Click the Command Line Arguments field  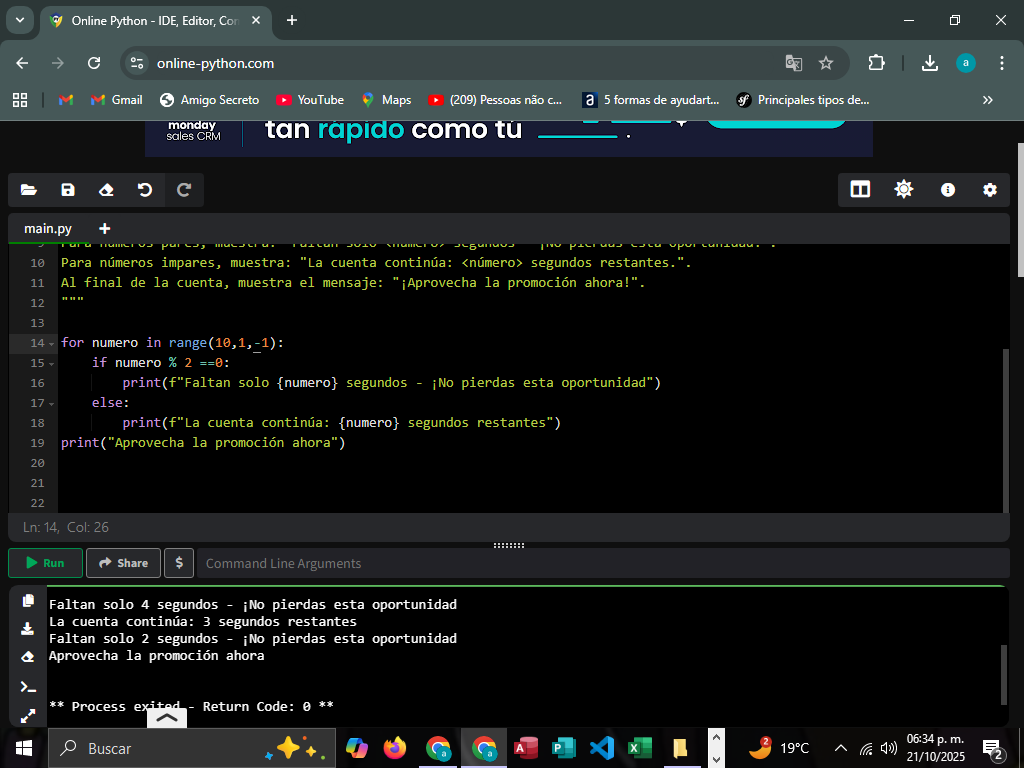click(600, 563)
